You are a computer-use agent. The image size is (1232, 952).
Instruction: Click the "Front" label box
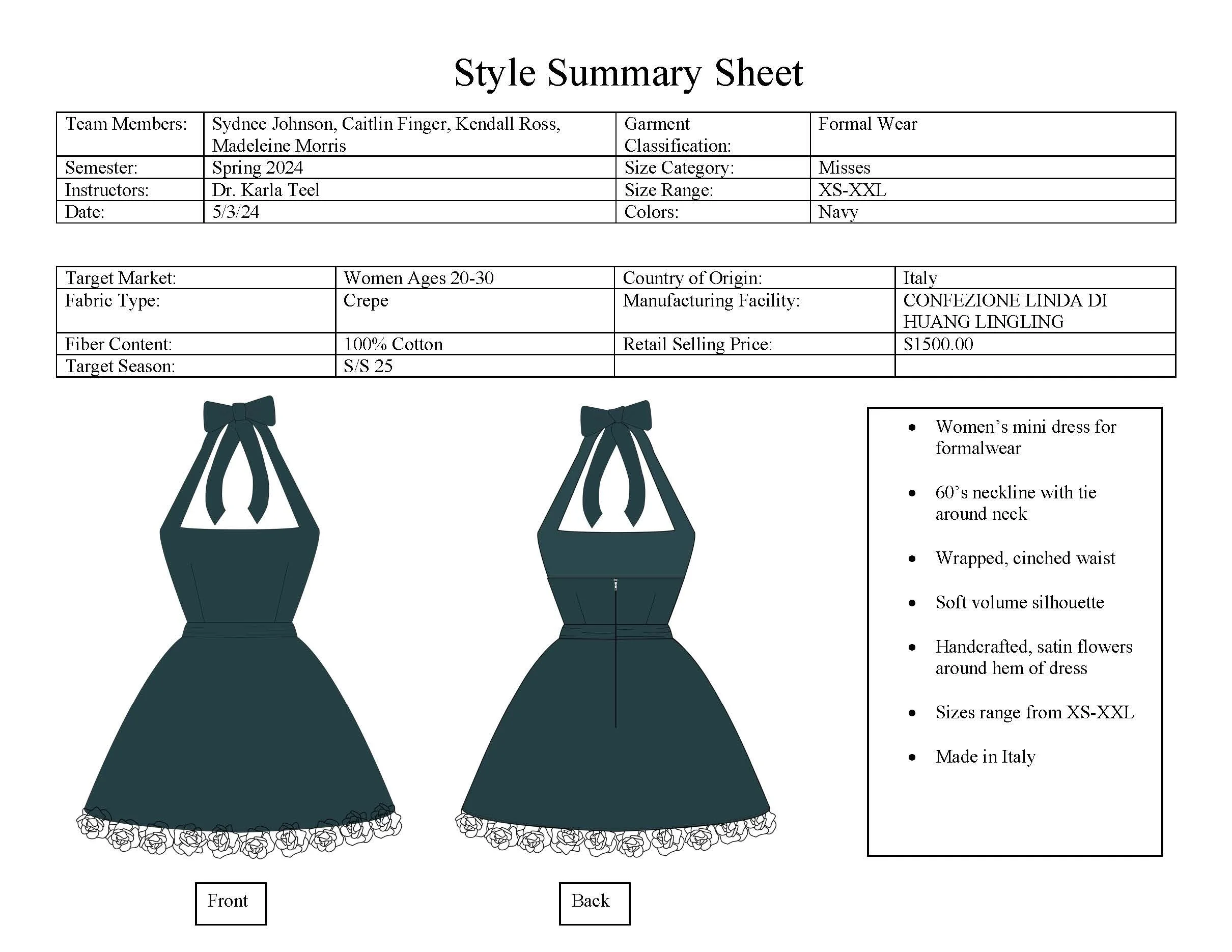tap(231, 904)
